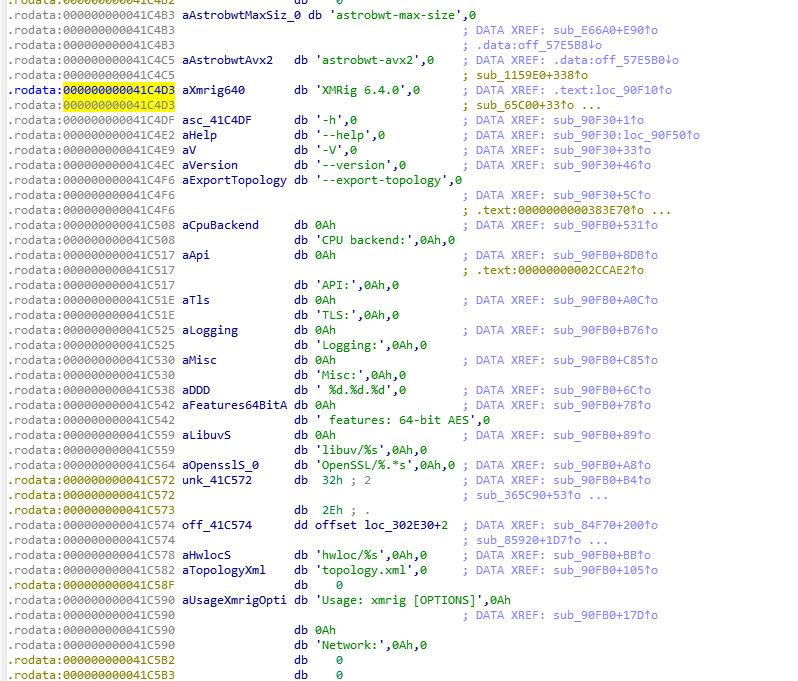Follow xref sub_90F30+33
798x681 pixels.
(602, 150)
